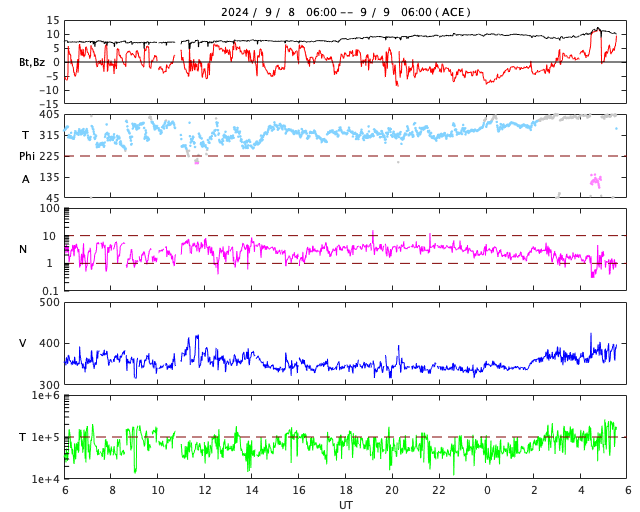This screenshot has width=640, height=512.
Task: Click the "135" tick label
Action: [49, 178]
